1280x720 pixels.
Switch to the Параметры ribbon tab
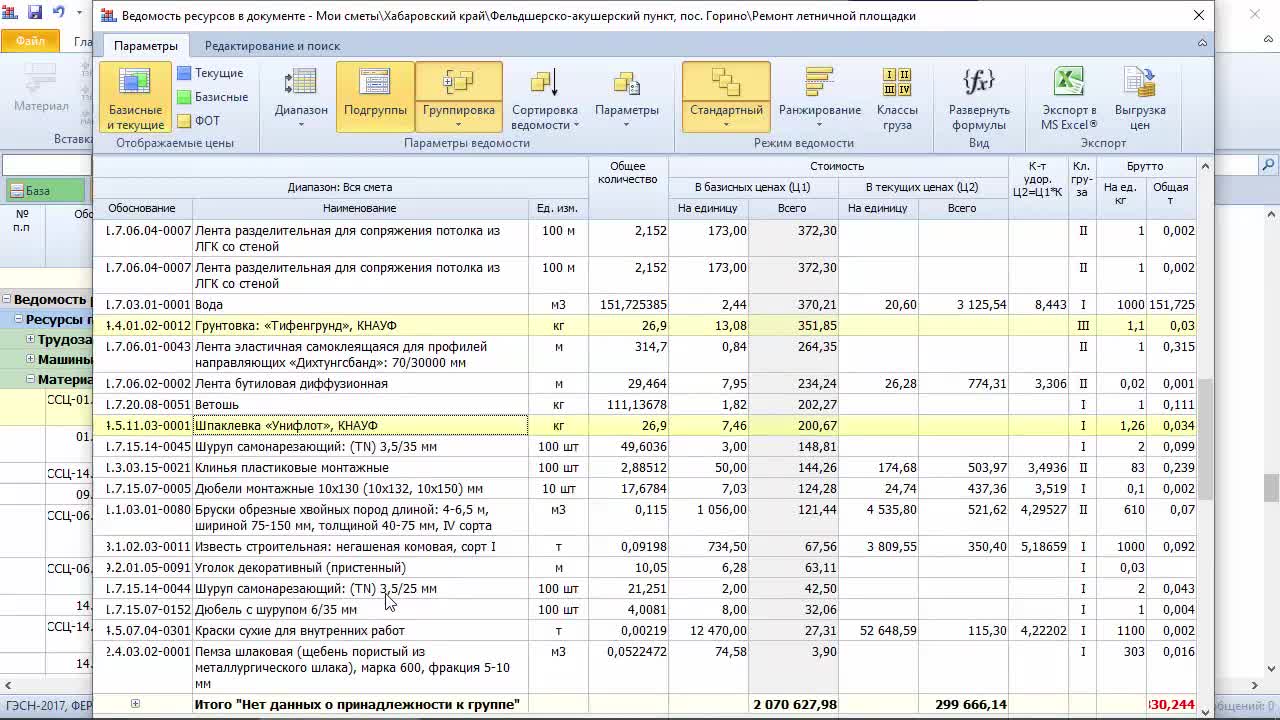tap(146, 46)
